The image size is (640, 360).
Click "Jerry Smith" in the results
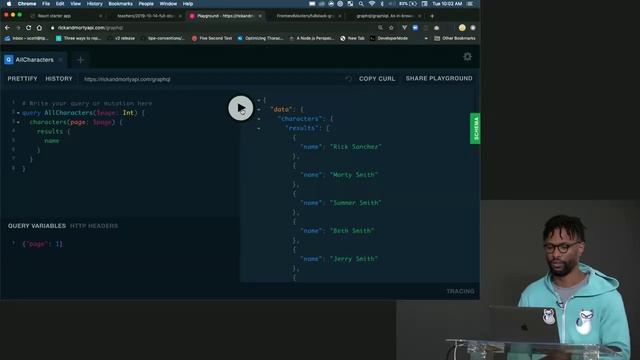[354, 259]
